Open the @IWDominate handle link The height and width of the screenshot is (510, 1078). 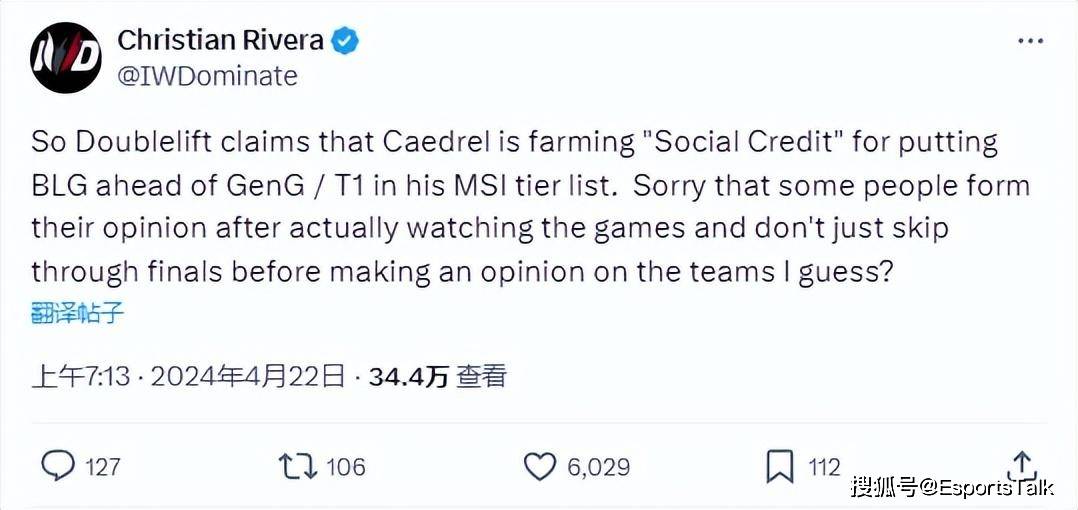(207, 75)
